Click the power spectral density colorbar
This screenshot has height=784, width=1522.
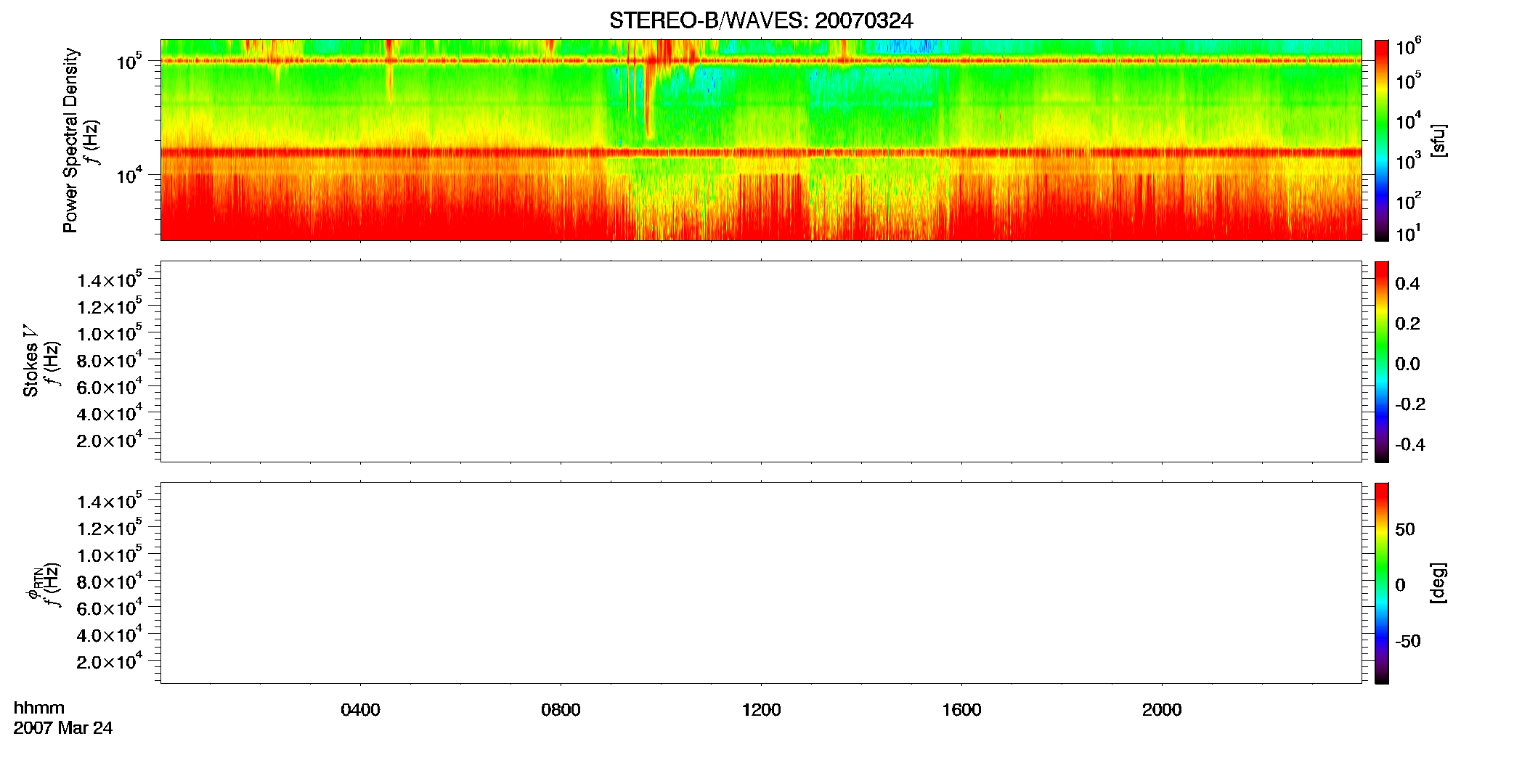1382,140
